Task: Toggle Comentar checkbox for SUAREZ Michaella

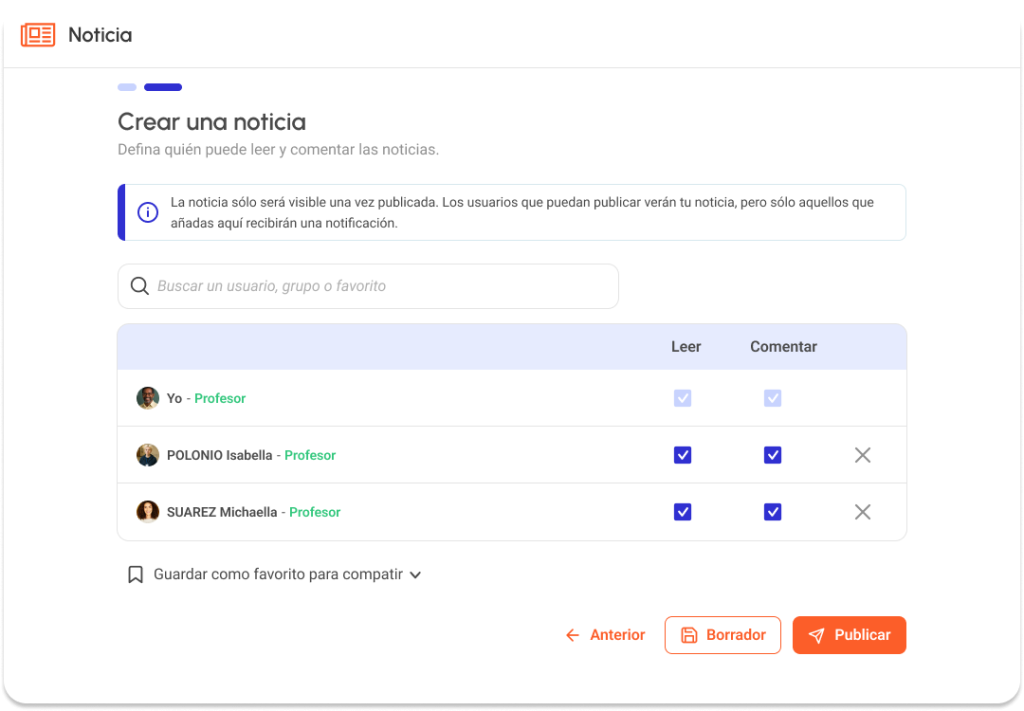Action: point(772,512)
